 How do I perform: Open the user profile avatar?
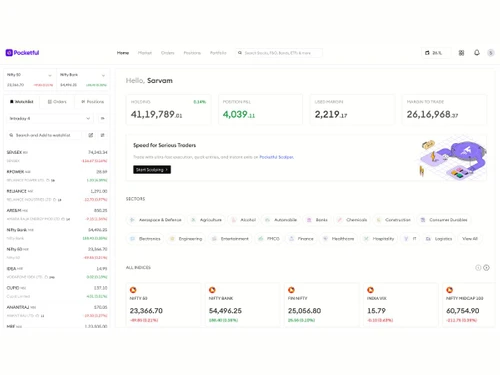491,53
